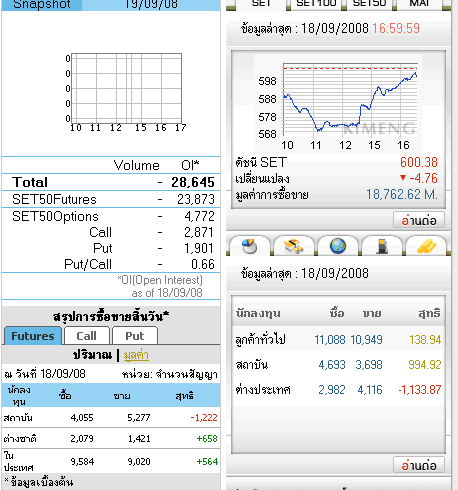Click the Put/Call ratio 0.66

[x=203, y=264]
